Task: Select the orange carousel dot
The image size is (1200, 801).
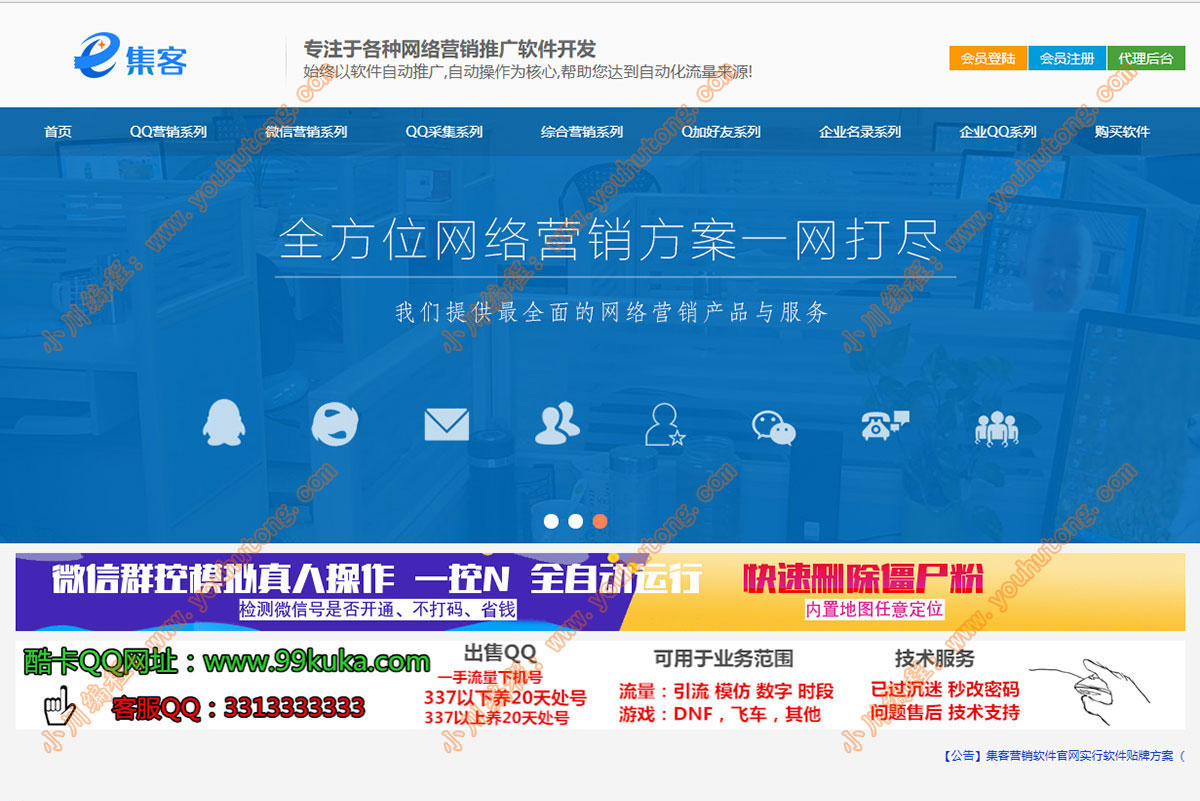Action: point(600,521)
